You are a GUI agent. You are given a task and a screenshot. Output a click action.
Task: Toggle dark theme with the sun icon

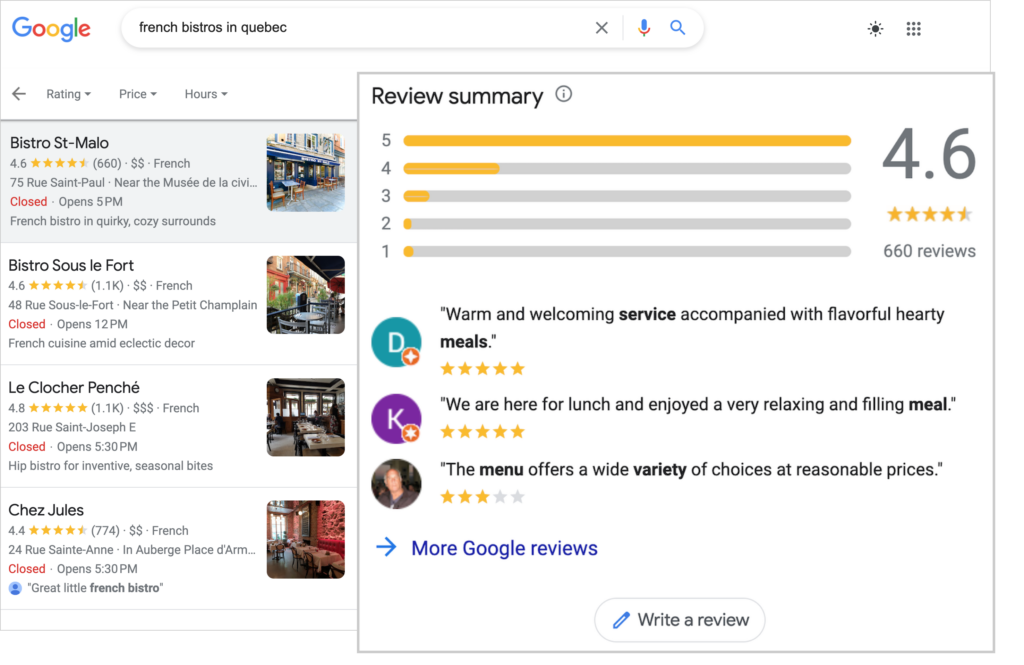[x=875, y=29]
